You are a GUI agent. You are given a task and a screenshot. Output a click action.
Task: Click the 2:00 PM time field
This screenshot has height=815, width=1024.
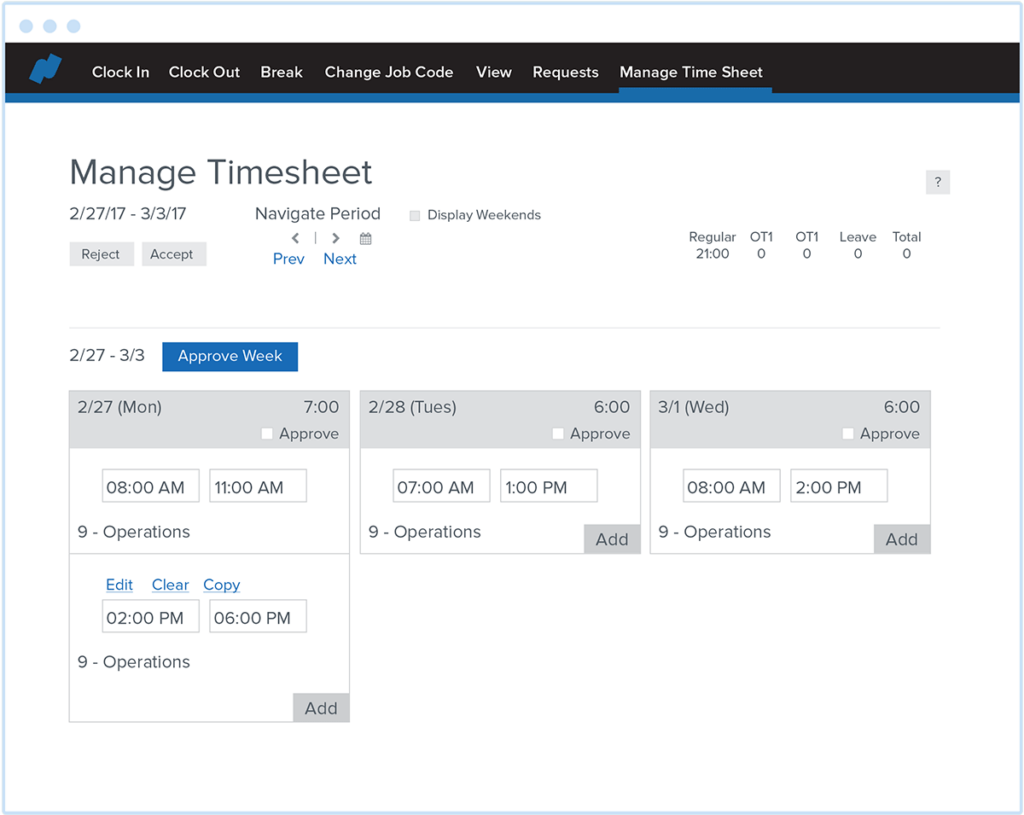[839, 486]
